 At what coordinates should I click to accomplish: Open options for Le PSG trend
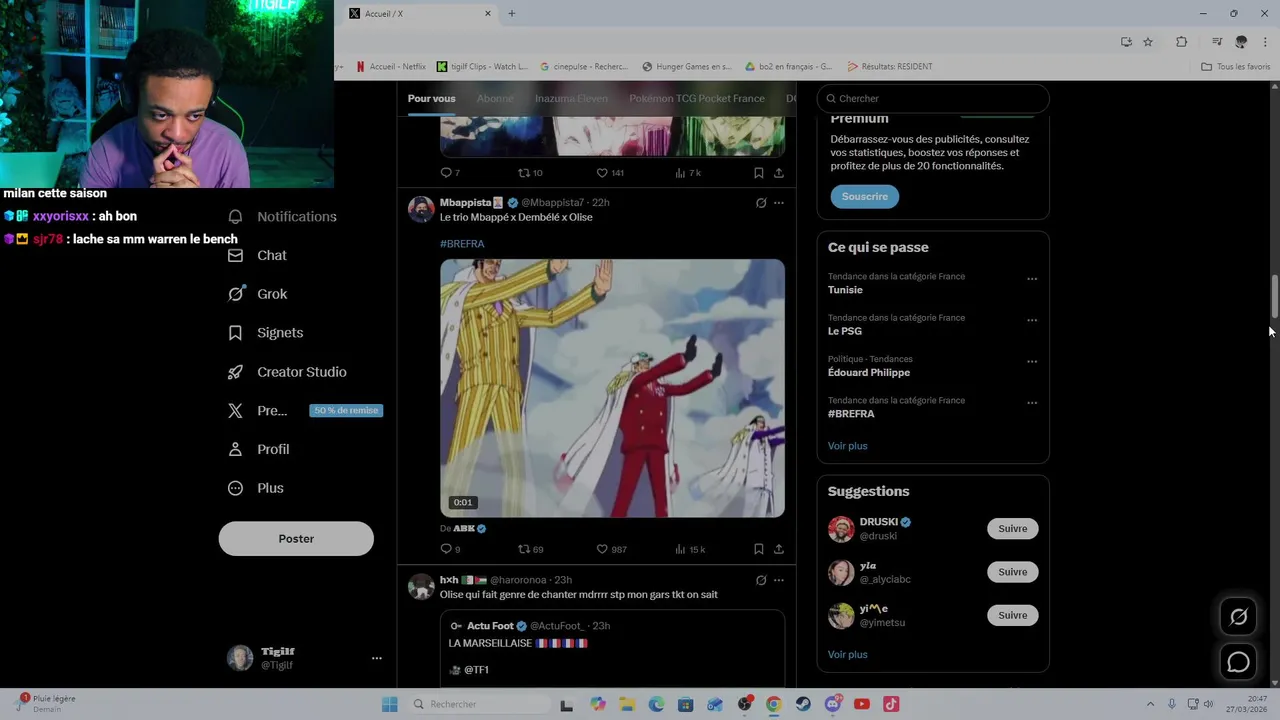1032,320
